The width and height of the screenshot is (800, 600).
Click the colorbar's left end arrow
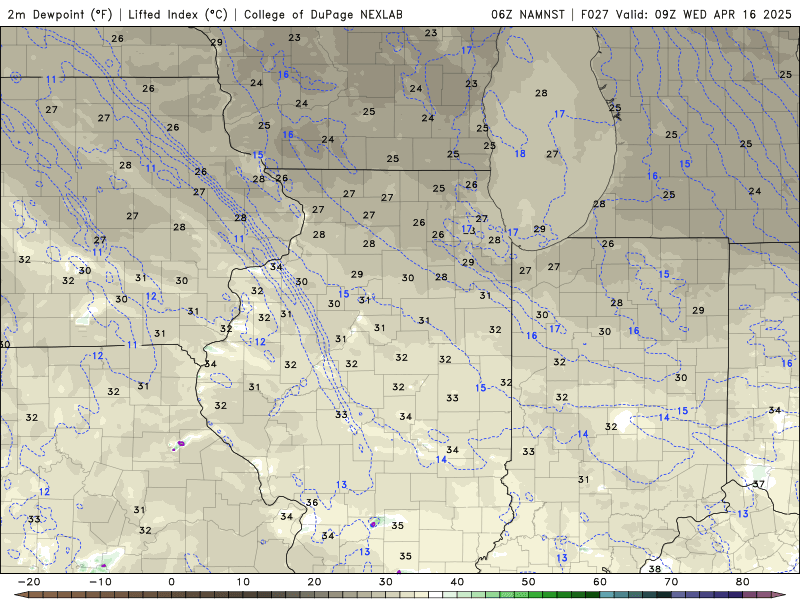pos(20,595)
